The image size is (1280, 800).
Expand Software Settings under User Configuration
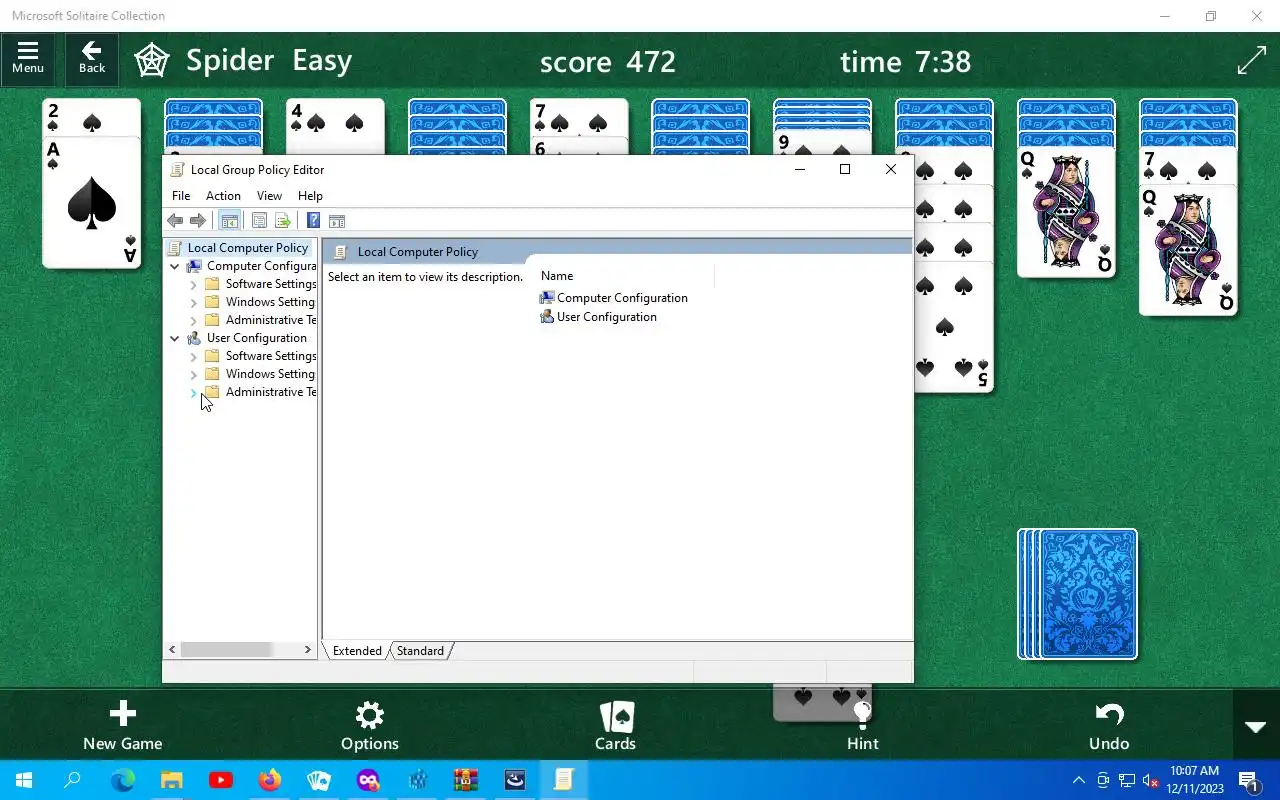click(194, 356)
